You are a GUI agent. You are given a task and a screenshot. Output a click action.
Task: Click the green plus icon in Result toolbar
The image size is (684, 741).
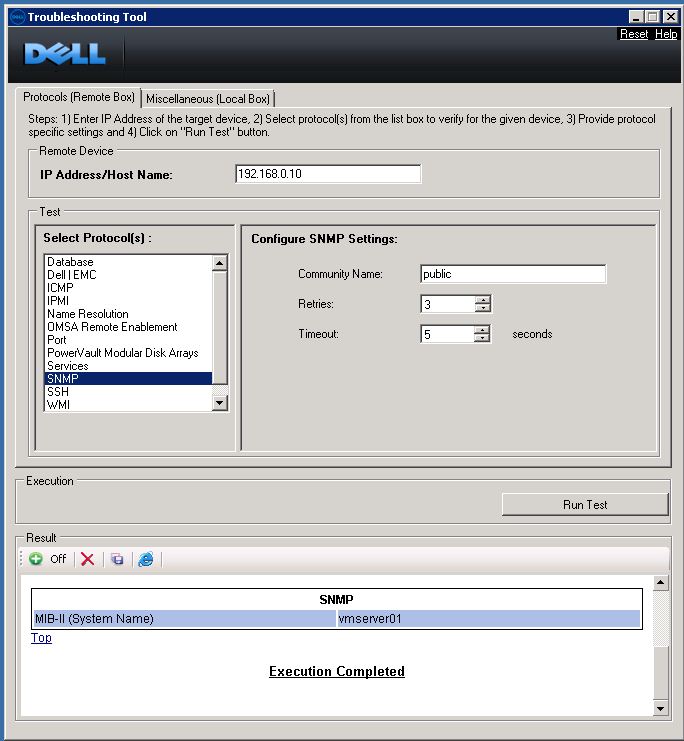pyautogui.click(x=36, y=559)
